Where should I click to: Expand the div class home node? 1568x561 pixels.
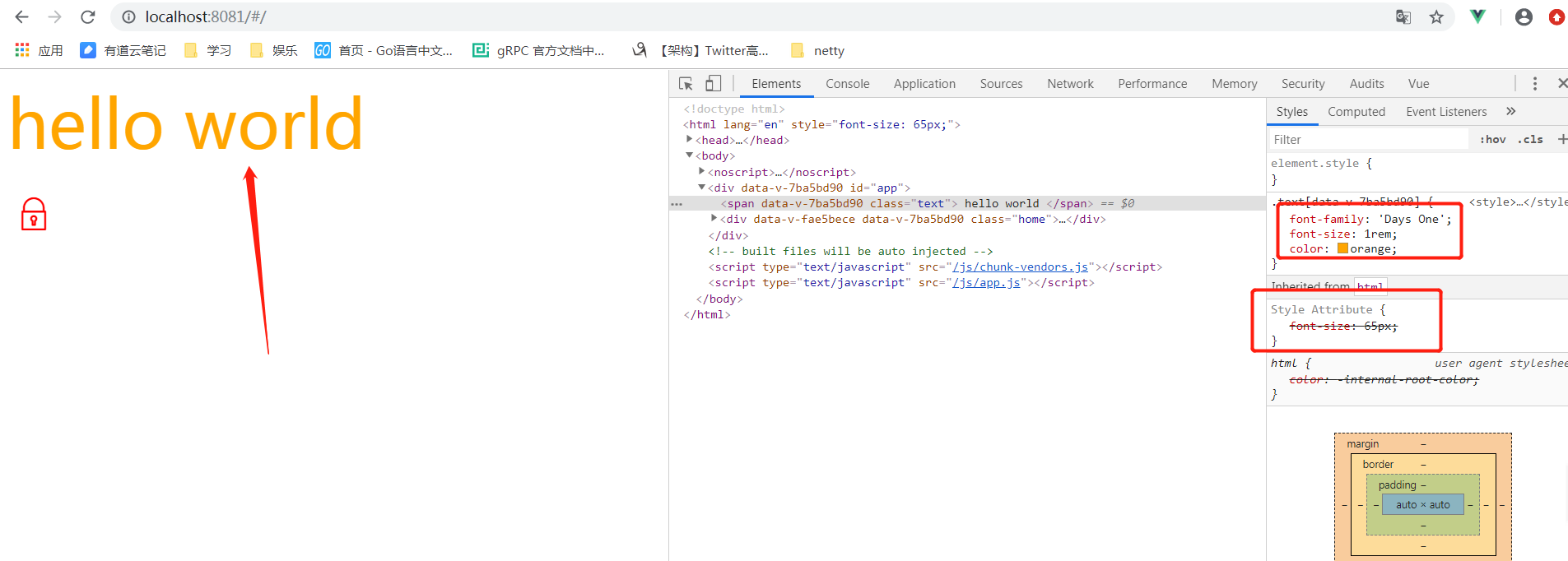[x=714, y=219]
